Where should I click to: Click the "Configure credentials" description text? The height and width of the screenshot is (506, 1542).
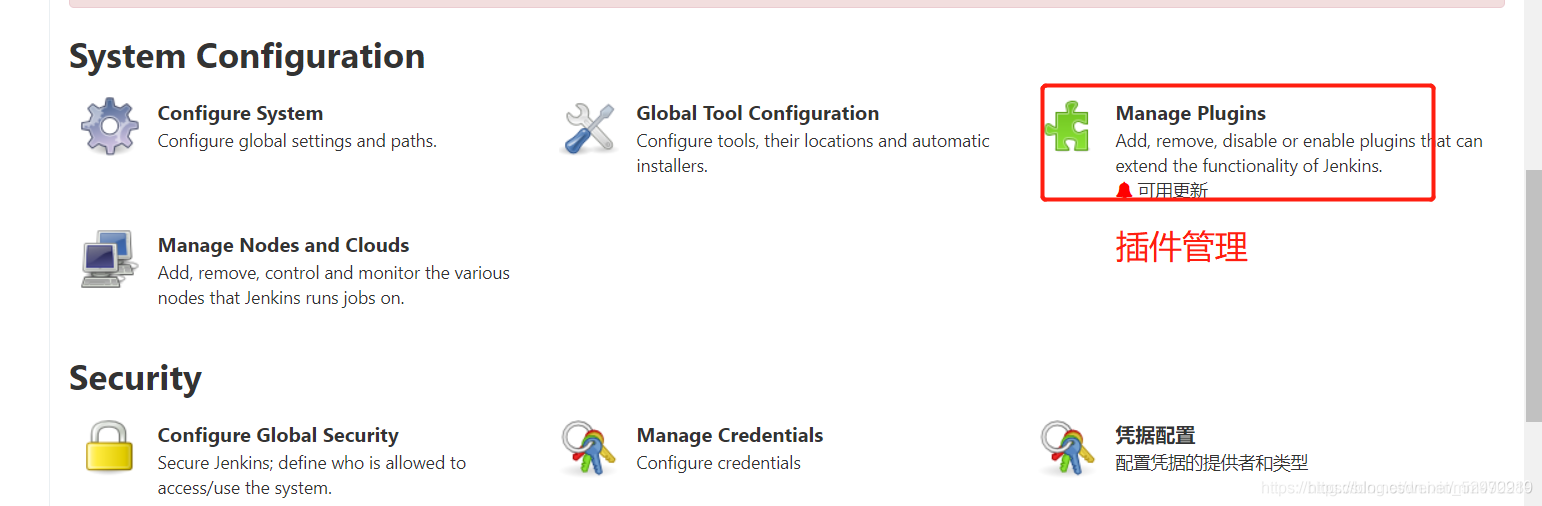718,462
